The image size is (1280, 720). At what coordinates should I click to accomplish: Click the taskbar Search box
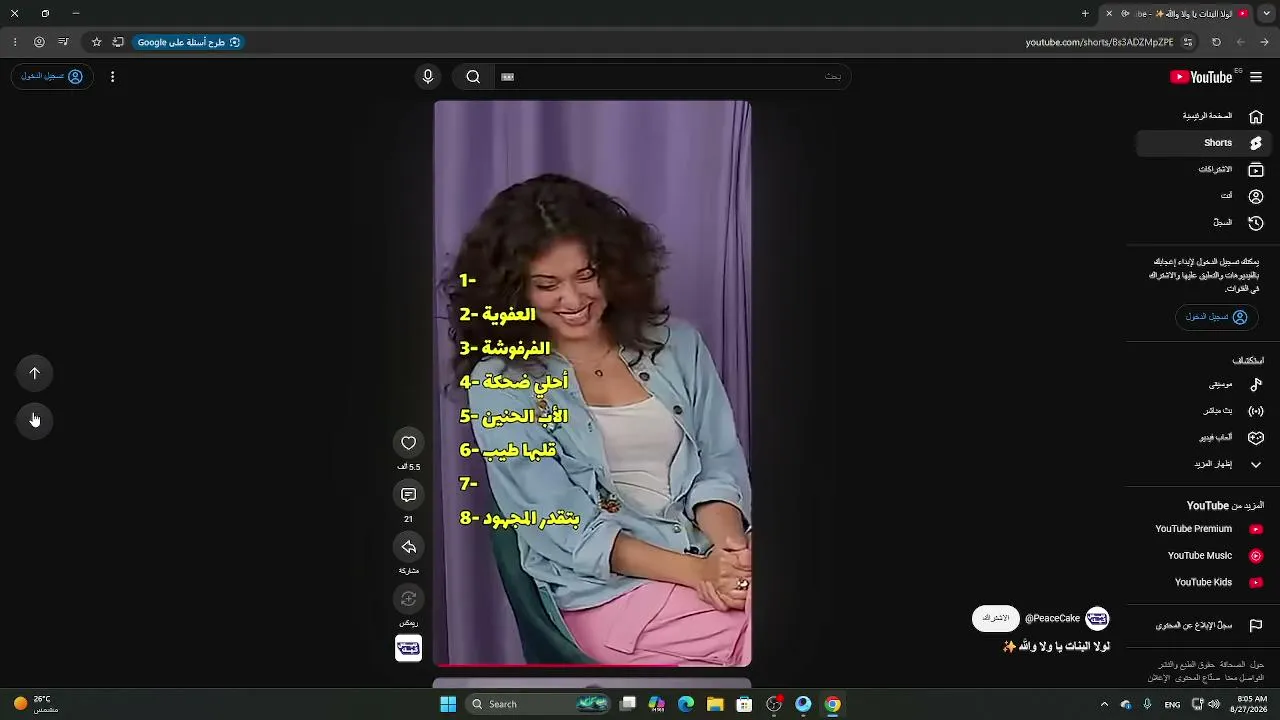point(539,704)
